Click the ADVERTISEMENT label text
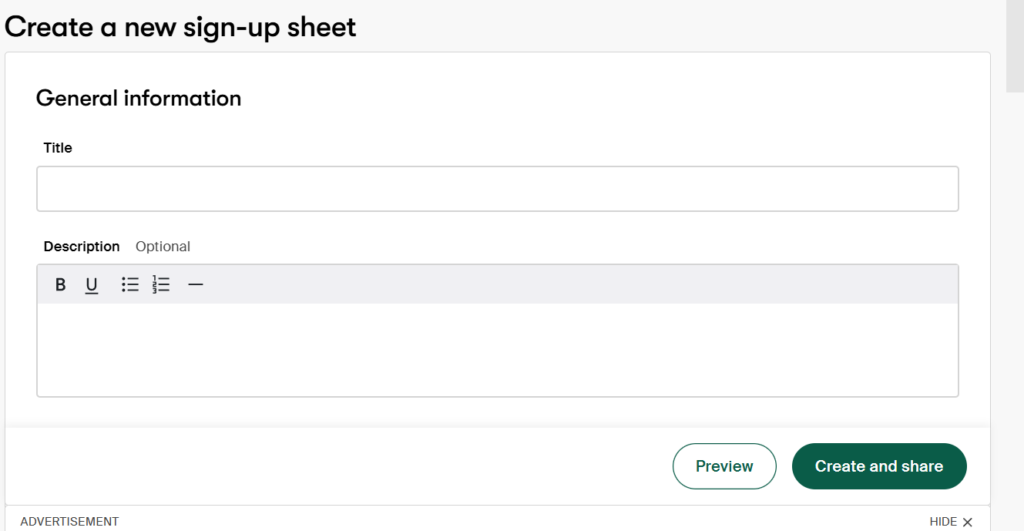 pos(69,522)
